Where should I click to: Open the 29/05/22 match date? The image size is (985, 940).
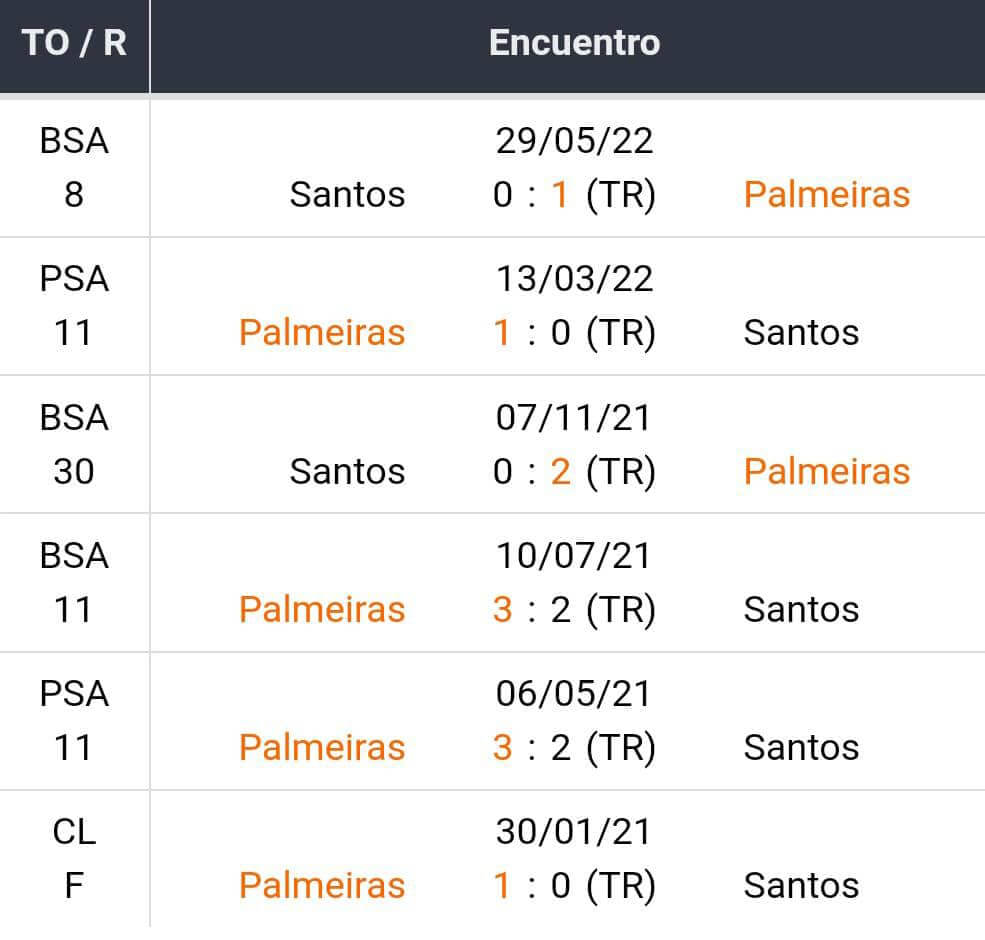click(x=574, y=140)
